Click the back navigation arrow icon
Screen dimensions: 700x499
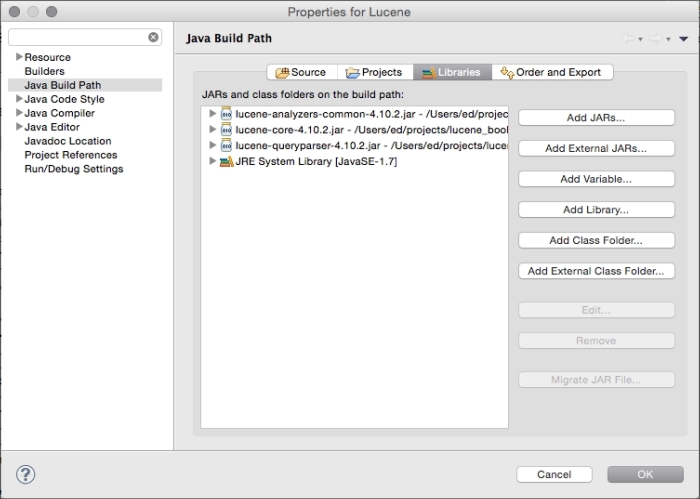[629, 39]
